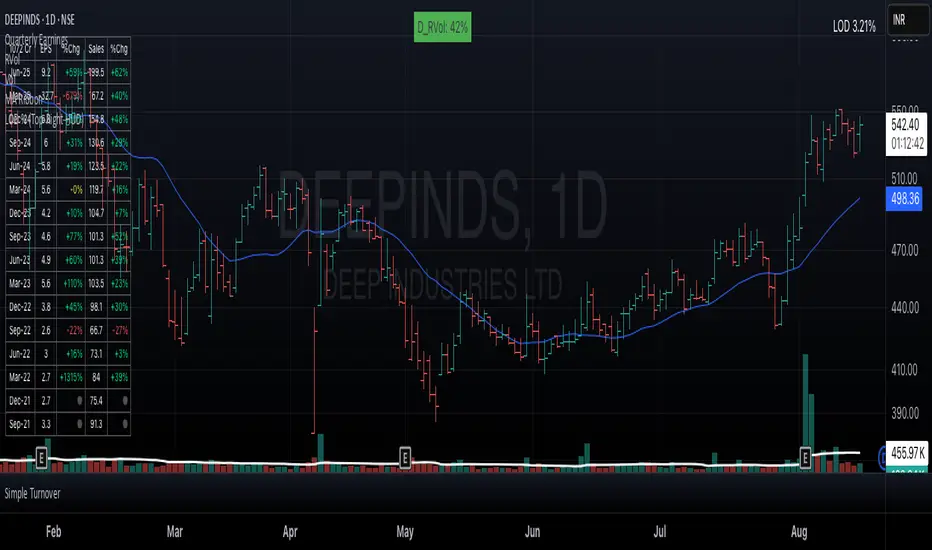Select the Mar-23 quarter row label
The height and width of the screenshot is (550, 932).
[20, 284]
